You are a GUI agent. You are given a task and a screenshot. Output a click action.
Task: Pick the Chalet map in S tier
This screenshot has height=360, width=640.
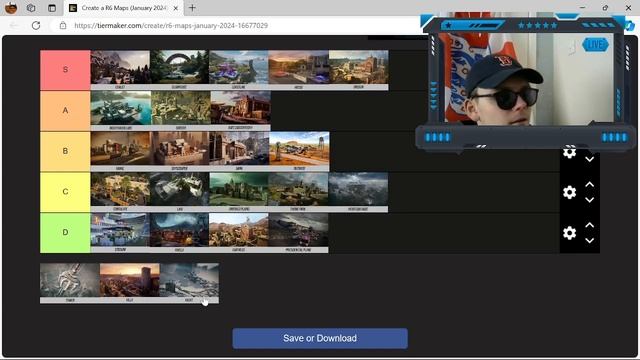point(120,70)
